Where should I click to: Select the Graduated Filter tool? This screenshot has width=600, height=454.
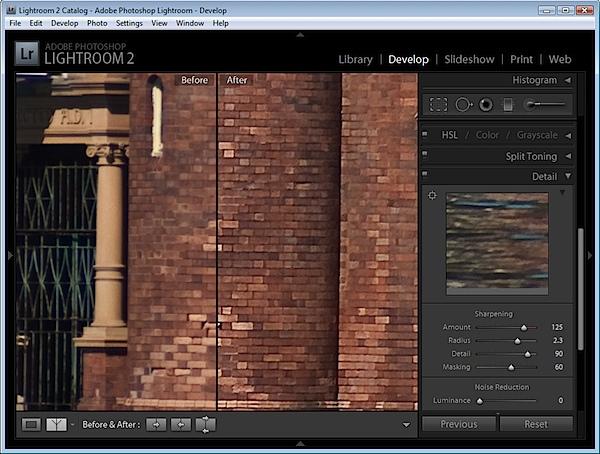point(508,105)
